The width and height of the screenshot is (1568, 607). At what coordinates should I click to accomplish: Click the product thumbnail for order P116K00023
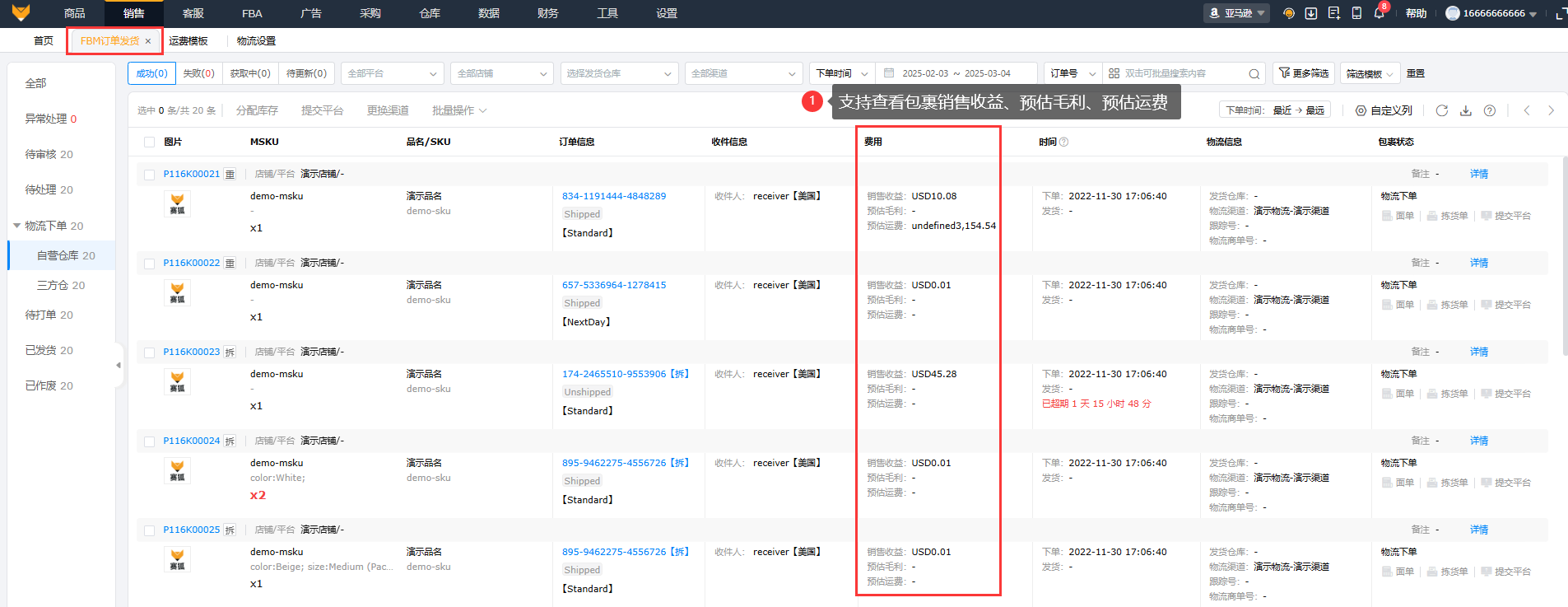pos(177,381)
